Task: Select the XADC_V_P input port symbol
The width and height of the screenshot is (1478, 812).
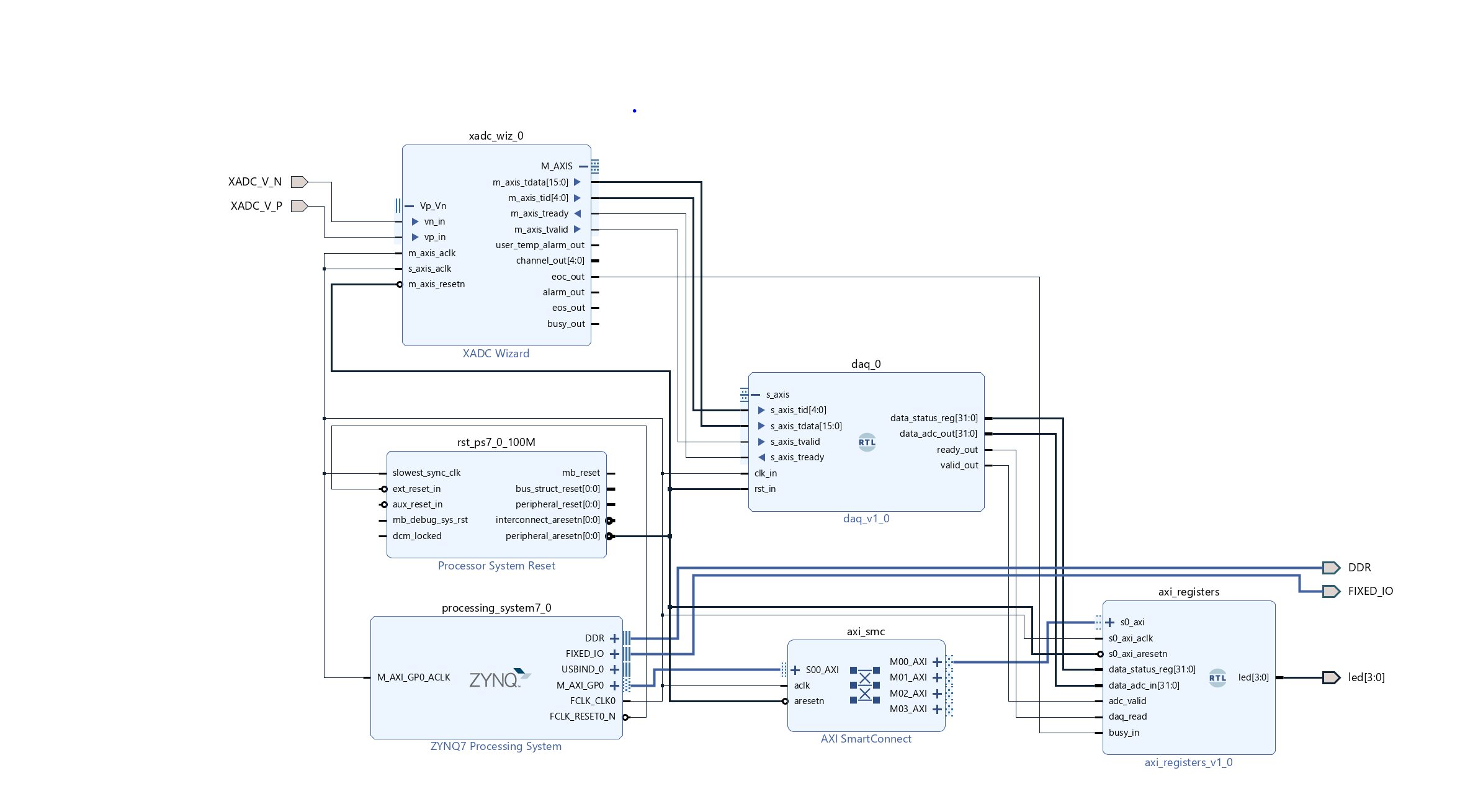Action: pyautogui.click(x=299, y=206)
